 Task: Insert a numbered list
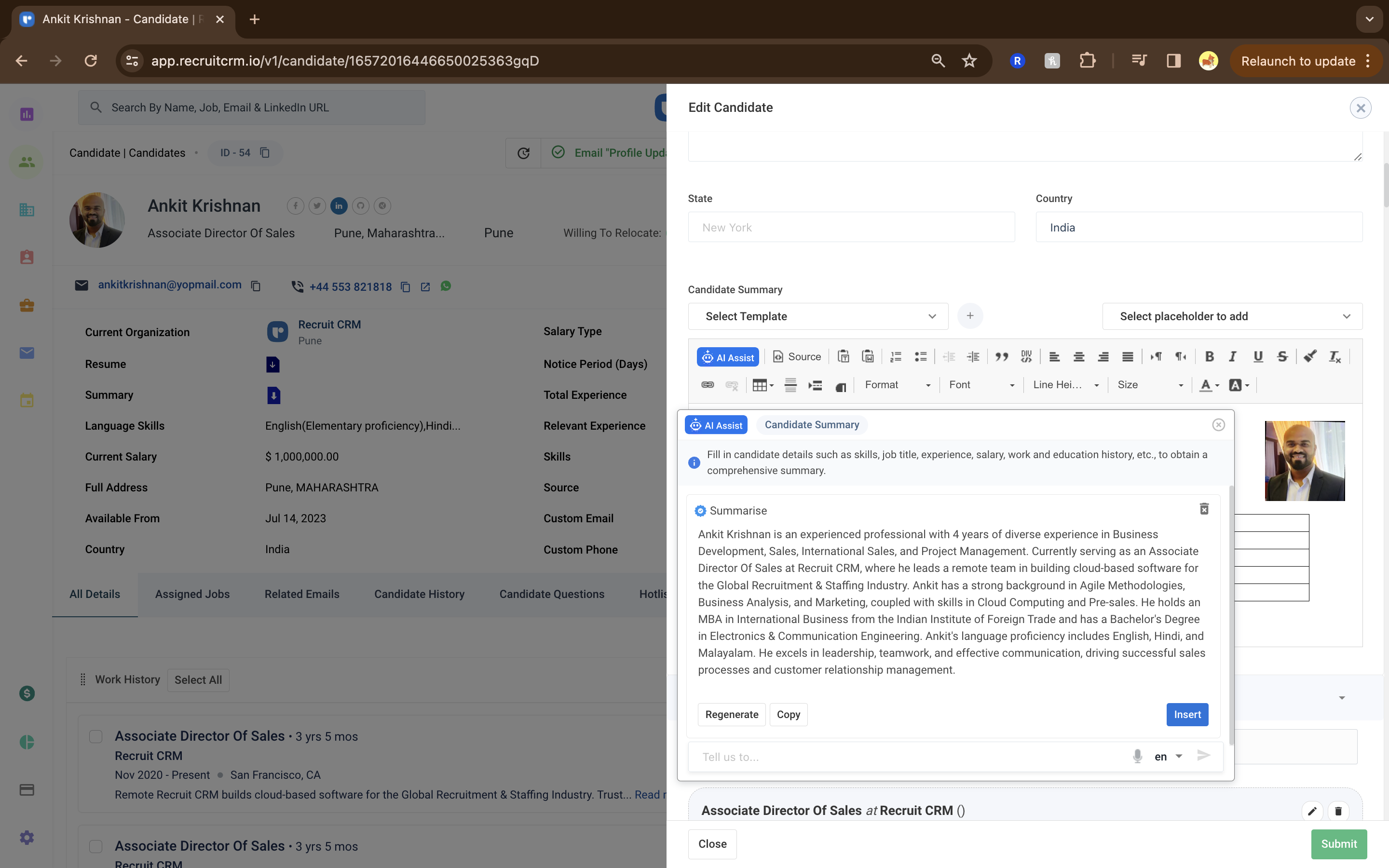coord(895,356)
